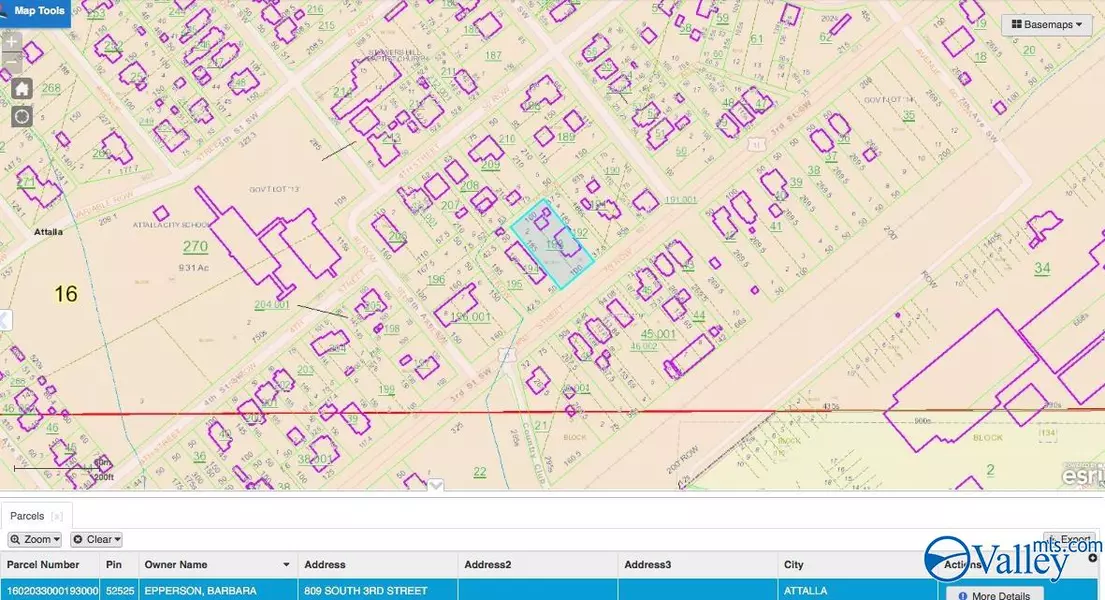
Task: Sort by the Owner Name column header
Action: (x=177, y=565)
